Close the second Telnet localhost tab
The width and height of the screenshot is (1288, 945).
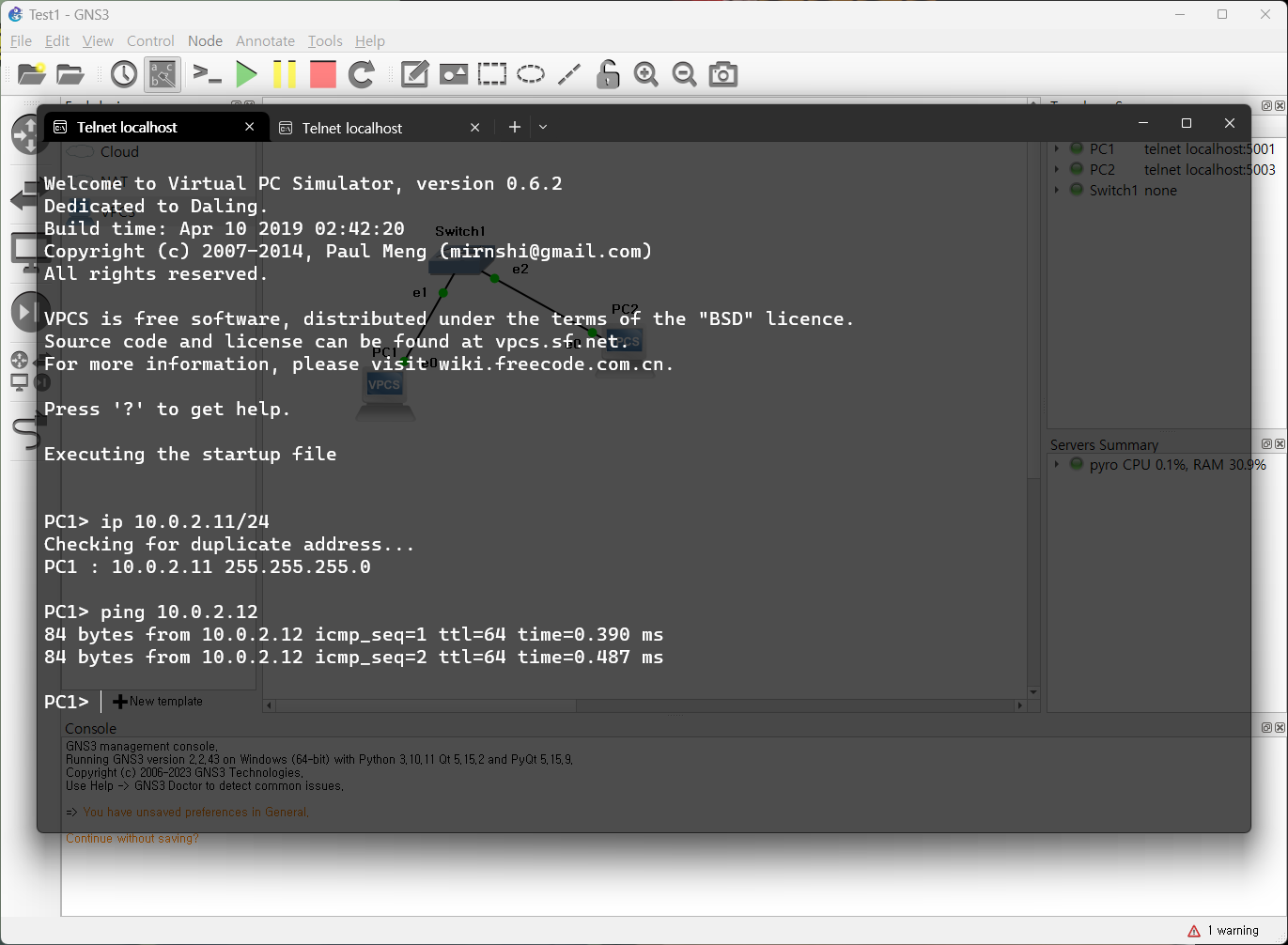coord(474,128)
